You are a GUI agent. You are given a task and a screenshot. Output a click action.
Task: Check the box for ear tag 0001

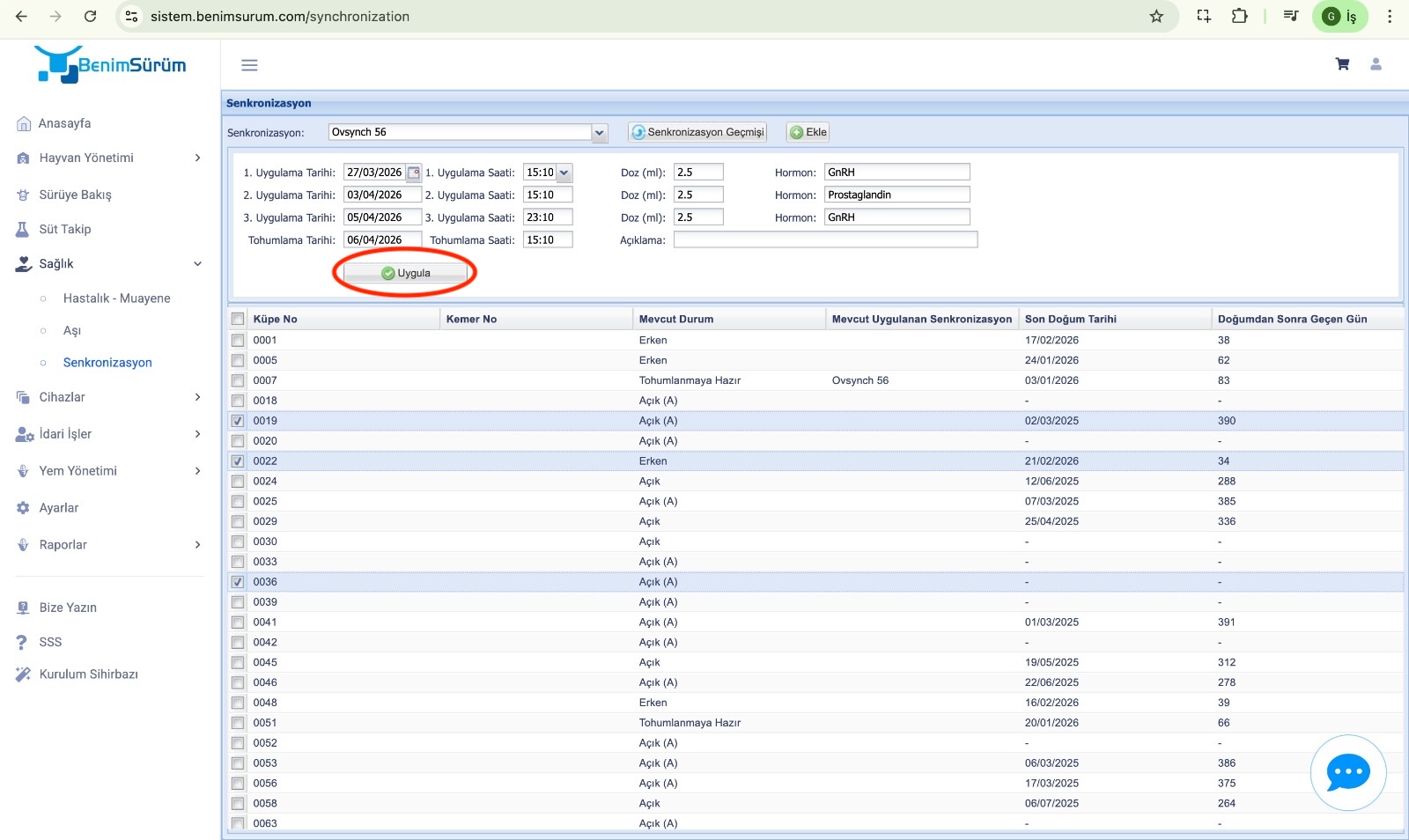tap(238, 341)
